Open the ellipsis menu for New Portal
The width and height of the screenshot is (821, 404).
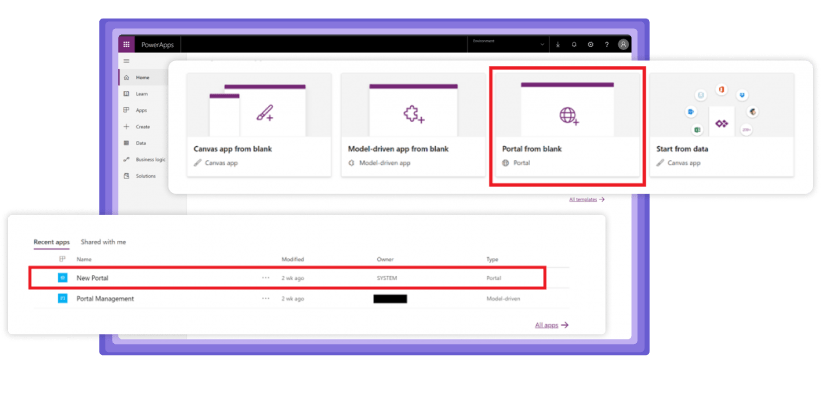click(265, 278)
